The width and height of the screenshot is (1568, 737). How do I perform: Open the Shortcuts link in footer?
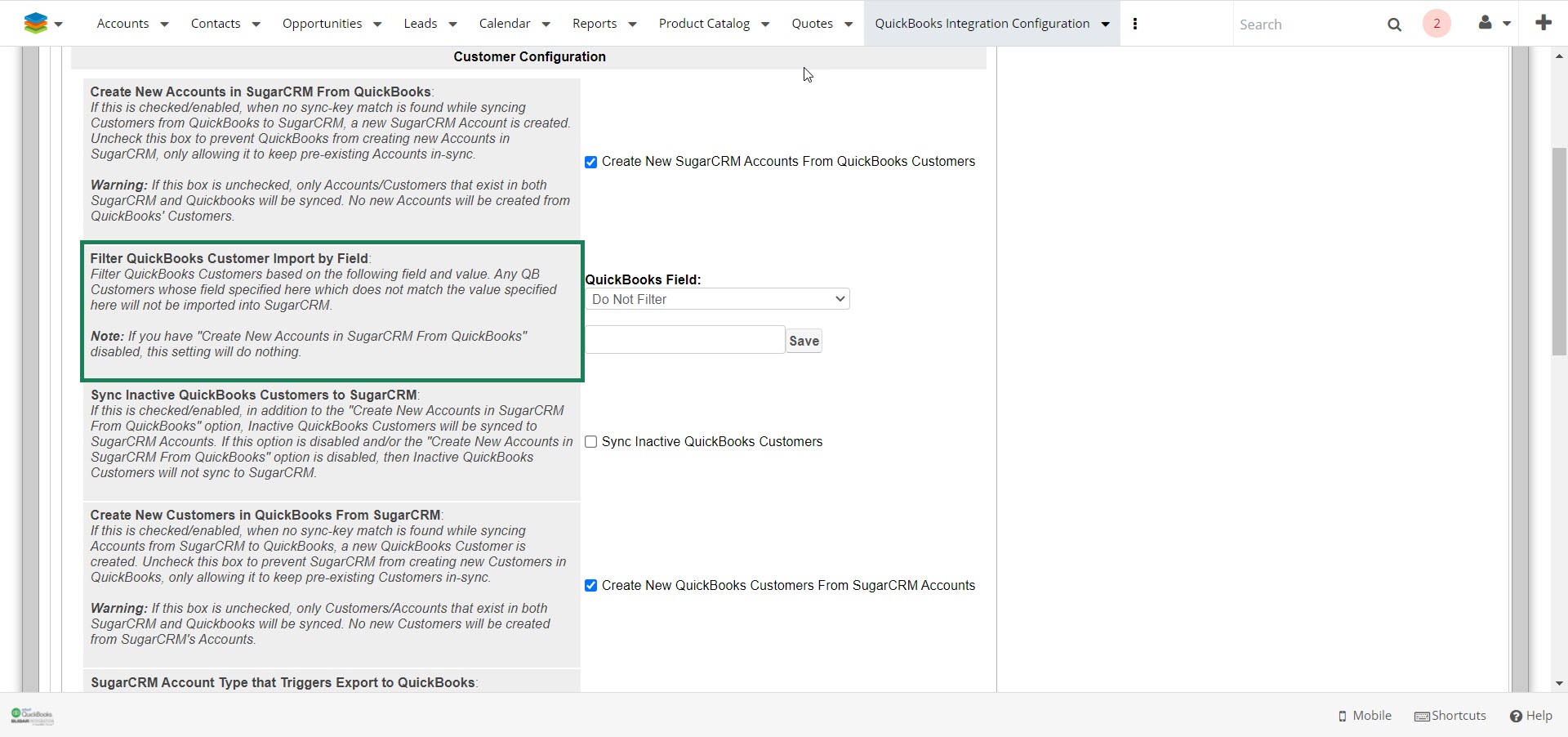[x=1450, y=716]
